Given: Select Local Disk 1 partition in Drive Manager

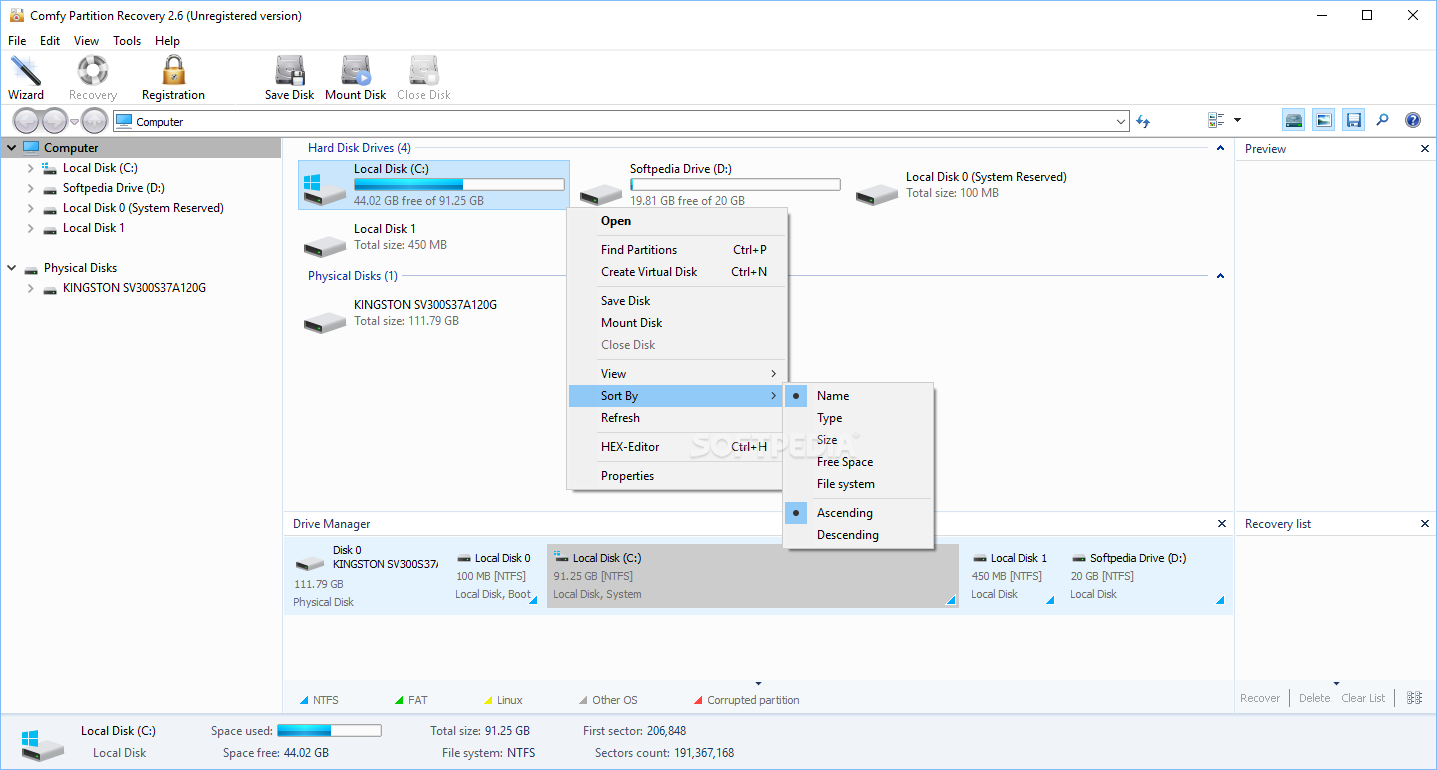Looking at the screenshot, I should tap(1011, 576).
